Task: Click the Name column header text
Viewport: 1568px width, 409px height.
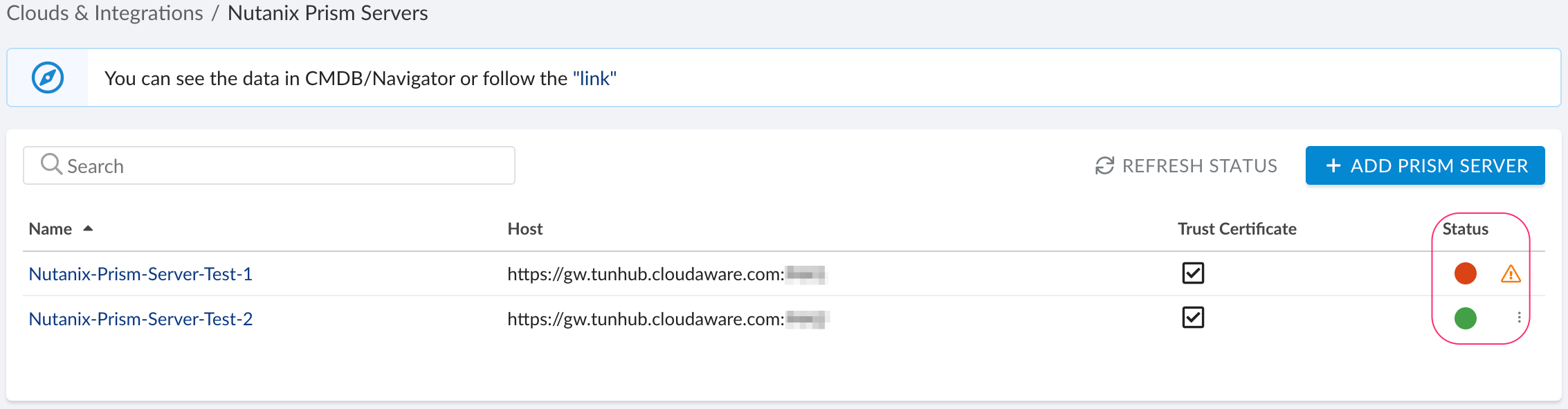Action: [x=51, y=229]
